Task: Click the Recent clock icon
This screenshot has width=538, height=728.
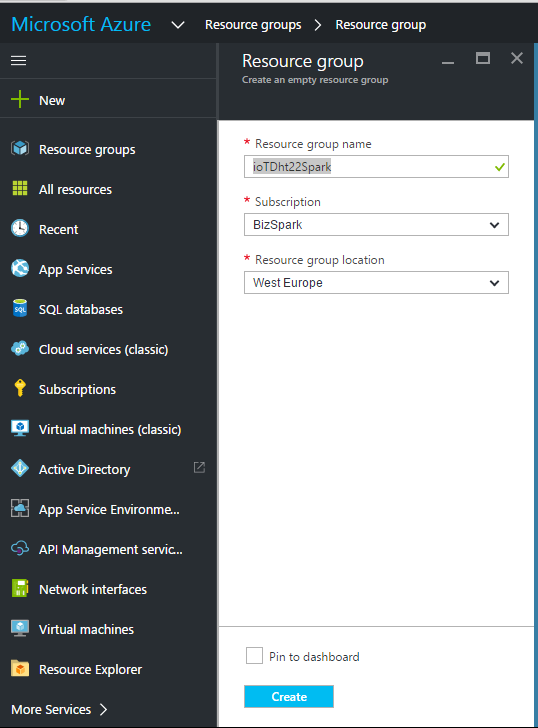Action: click(x=20, y=228)
